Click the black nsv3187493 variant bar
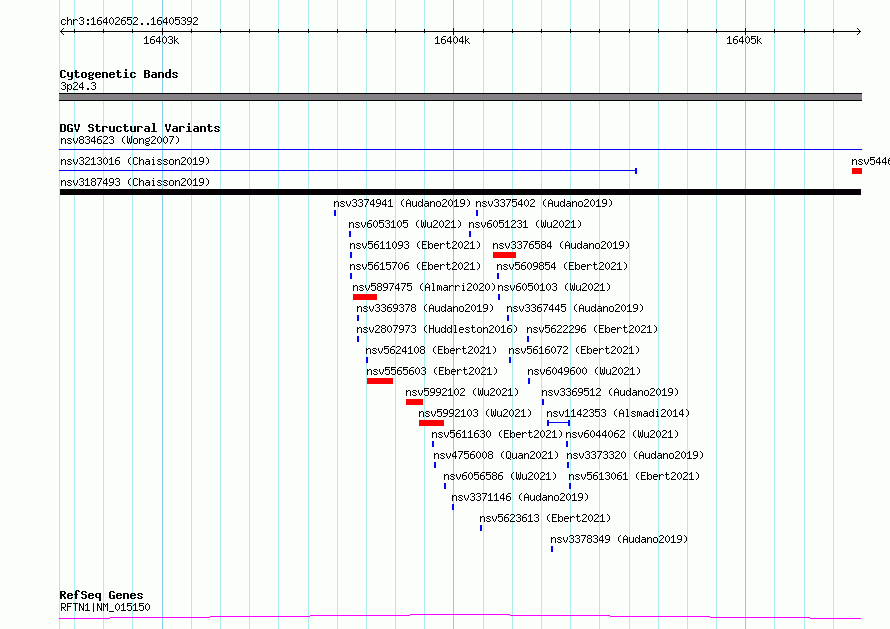The height and width of the screenshot is (629, 890). (460, 192)
